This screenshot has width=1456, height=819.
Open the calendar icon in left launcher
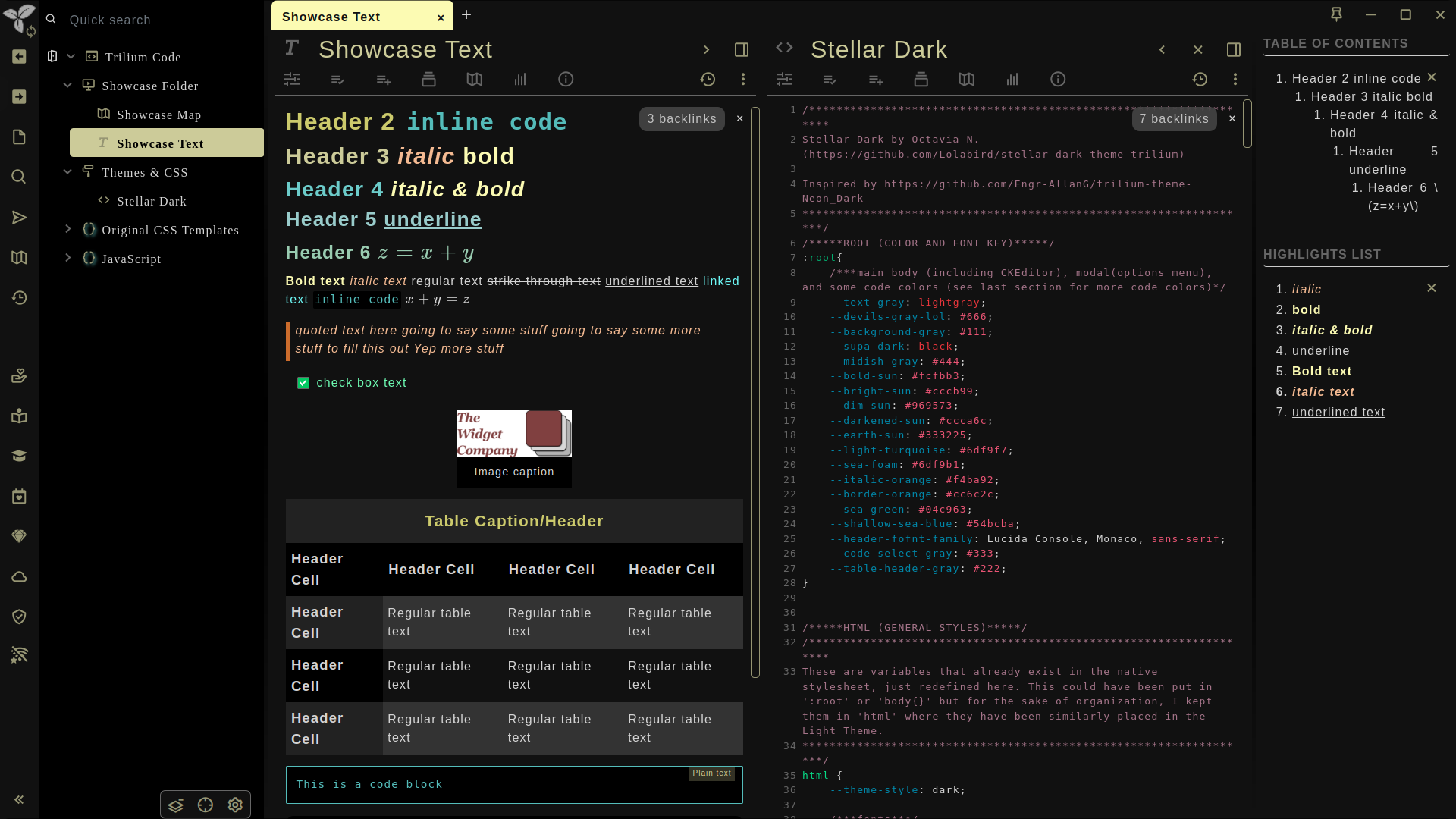19,497
